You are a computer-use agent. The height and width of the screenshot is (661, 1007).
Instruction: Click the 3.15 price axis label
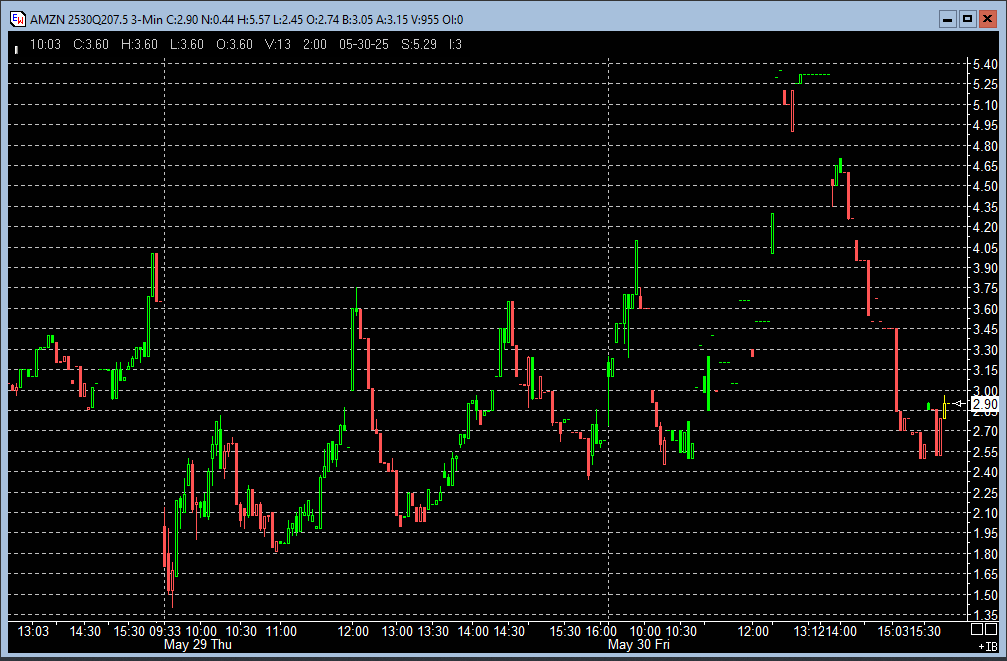985,371
